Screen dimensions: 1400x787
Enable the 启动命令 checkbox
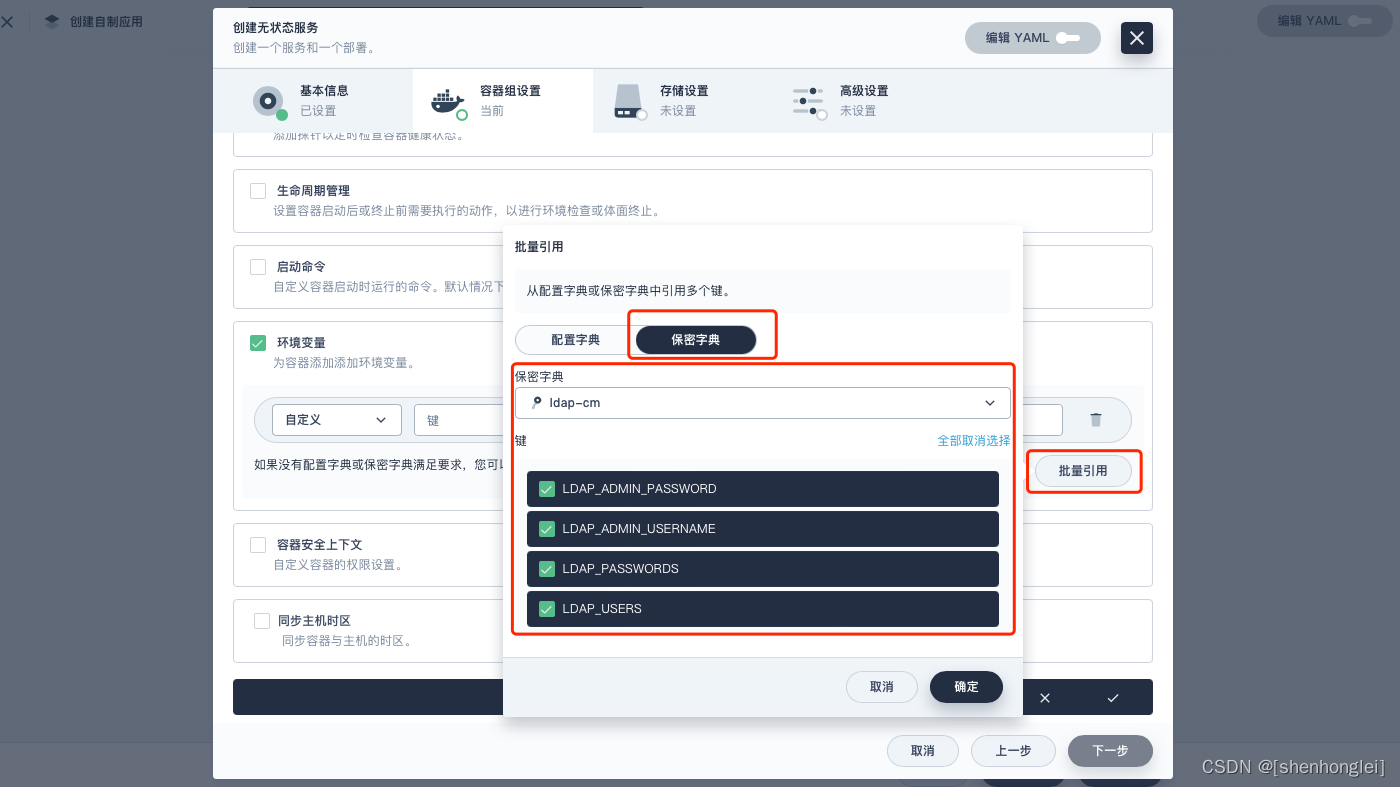point(258,267)
